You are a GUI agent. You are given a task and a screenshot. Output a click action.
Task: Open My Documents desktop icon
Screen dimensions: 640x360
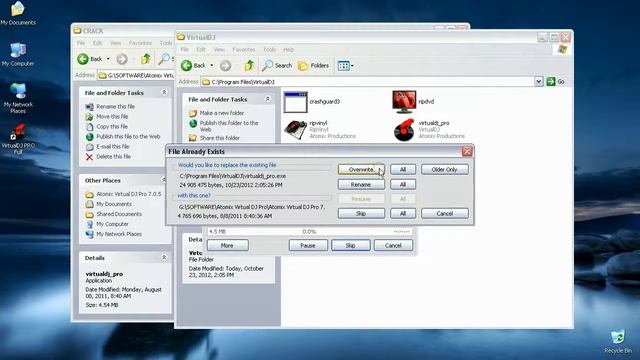tap(18, 13)
